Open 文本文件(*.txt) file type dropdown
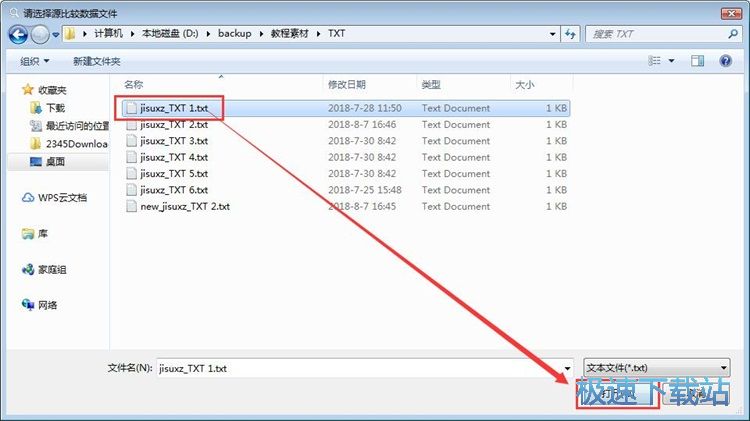 pyautogui.click(x=657, y=368)
